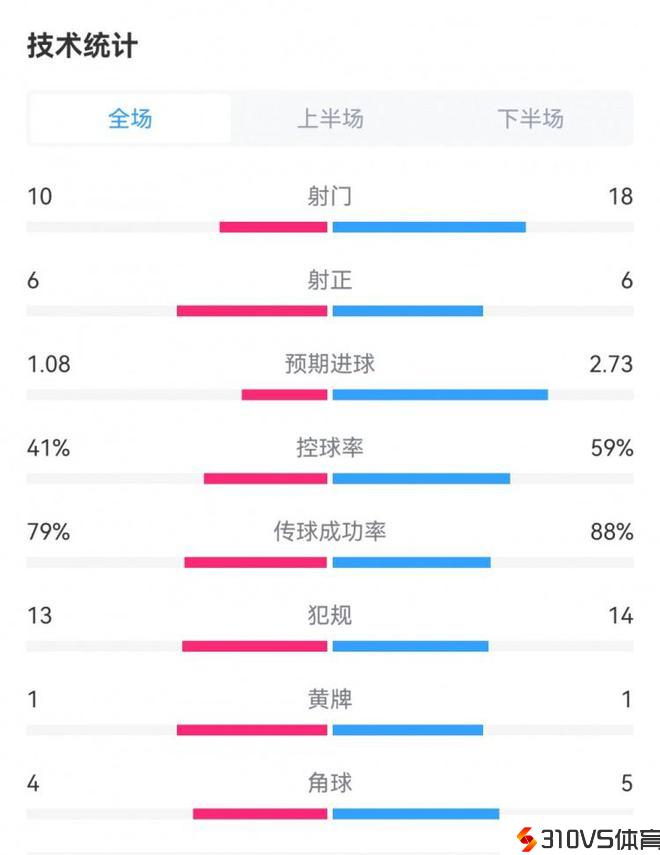Click the 传球成功率 stat label
The width and height of the screenshot is (660, 855).
point(330,532)
